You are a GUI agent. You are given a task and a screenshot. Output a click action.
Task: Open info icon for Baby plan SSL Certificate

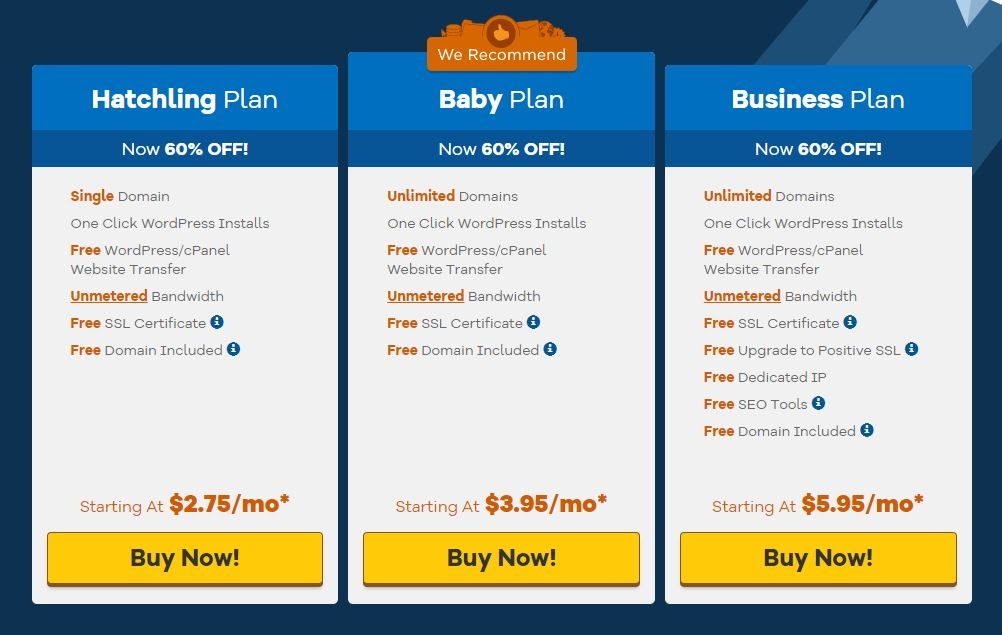(534, 322)
